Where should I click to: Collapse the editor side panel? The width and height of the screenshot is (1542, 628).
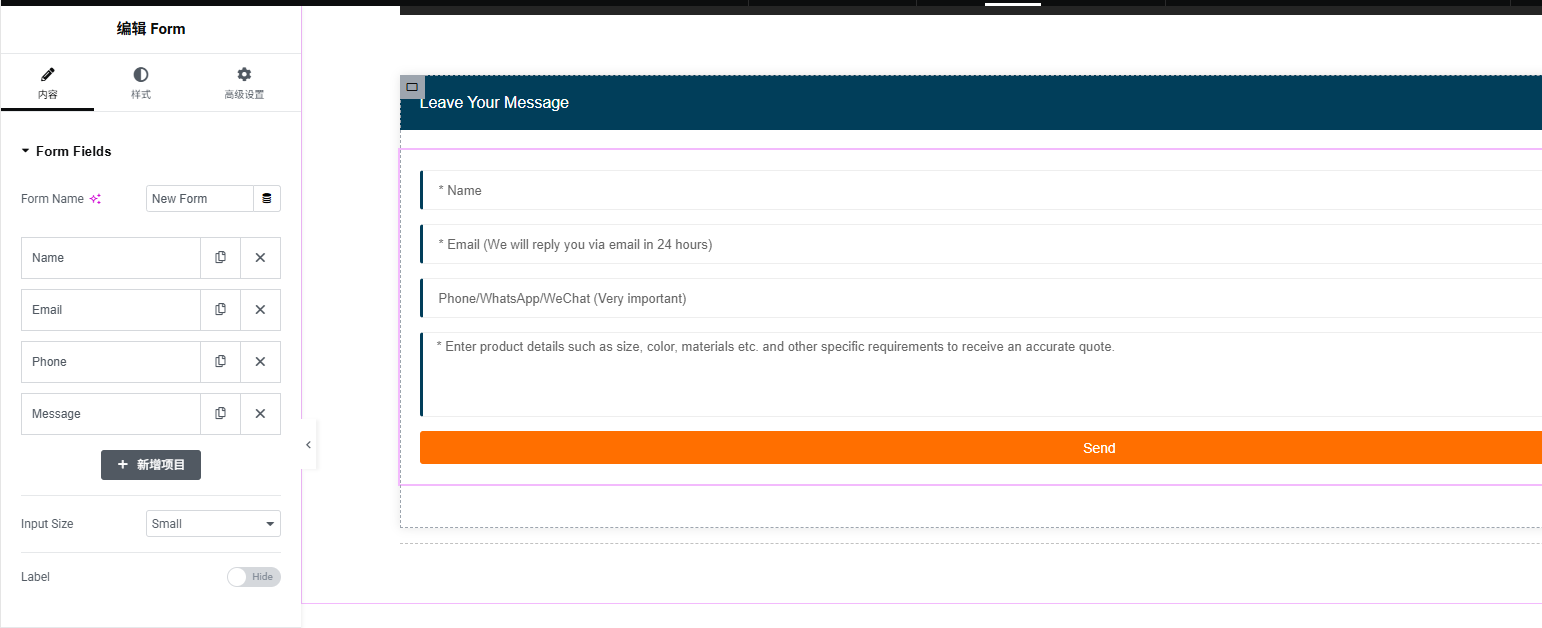(x=308, y=445)
